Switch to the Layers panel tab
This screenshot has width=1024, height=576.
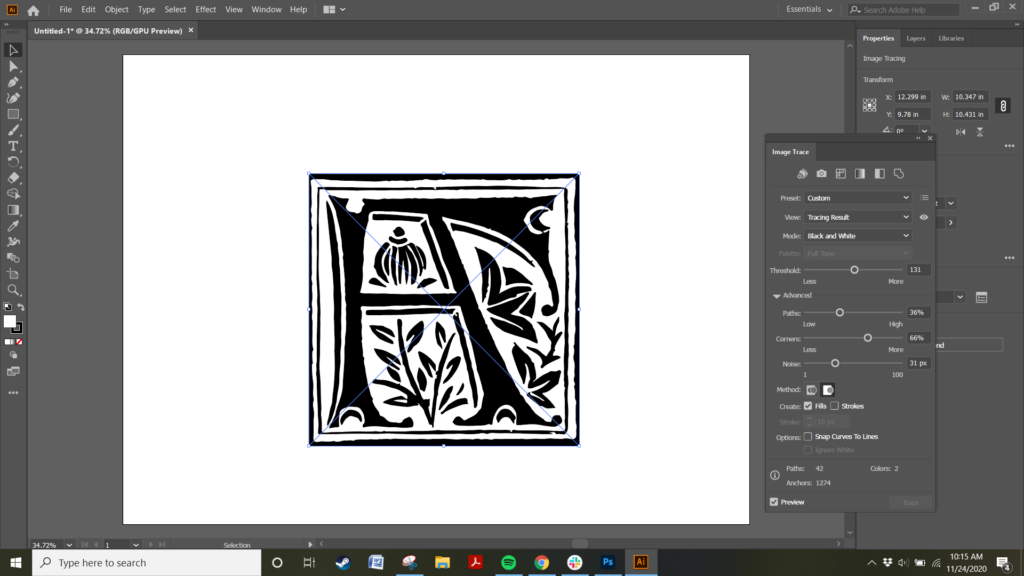tap(916, 38)
